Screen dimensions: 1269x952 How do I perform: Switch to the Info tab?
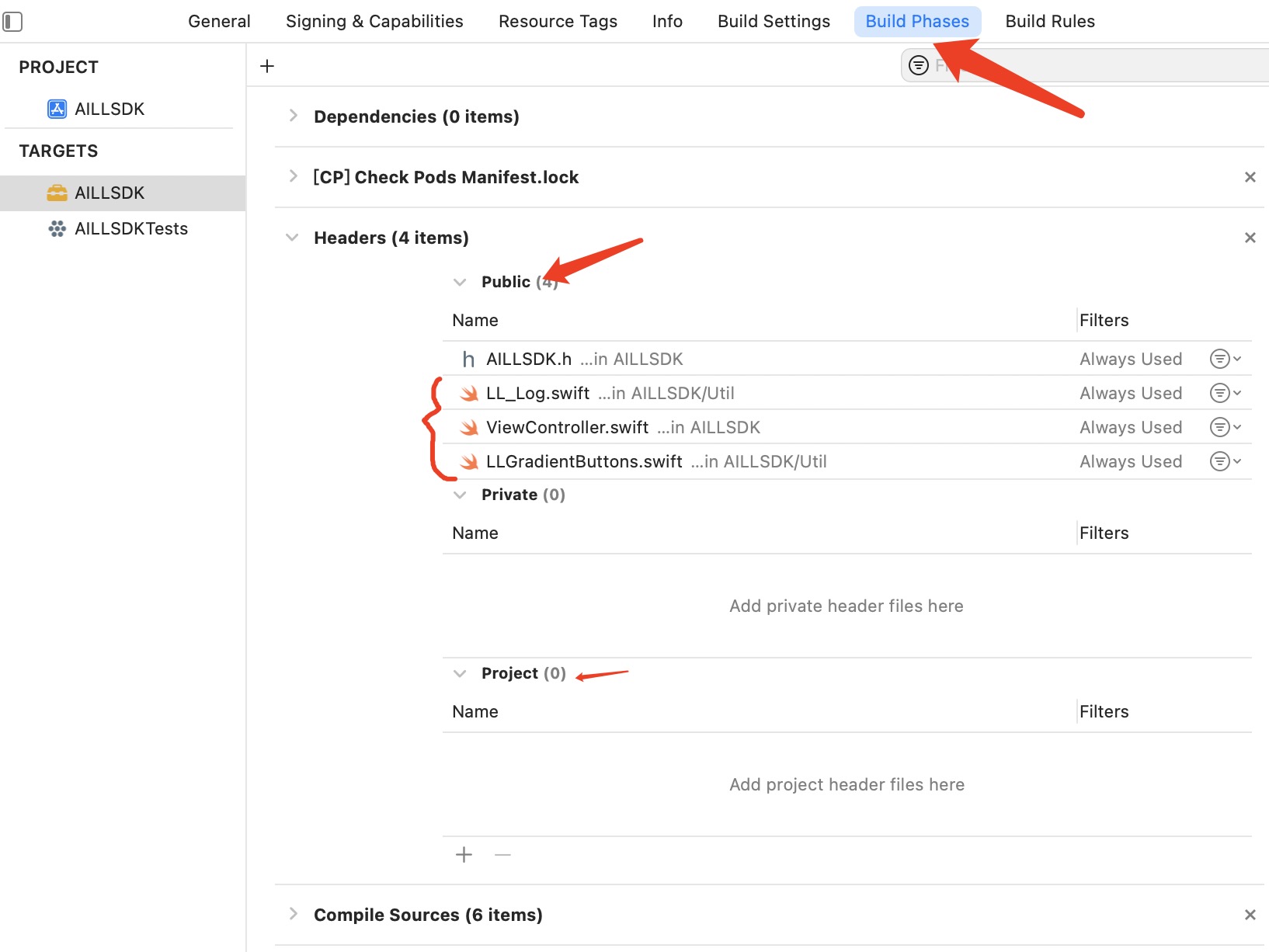[x=667, y=21]
